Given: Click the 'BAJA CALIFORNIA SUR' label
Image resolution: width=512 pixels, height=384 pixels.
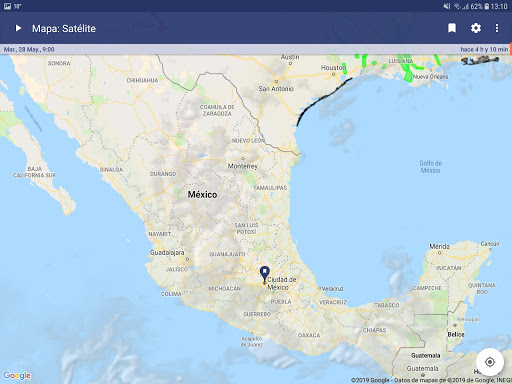Looking at the screenshot, I should [34, 172].
